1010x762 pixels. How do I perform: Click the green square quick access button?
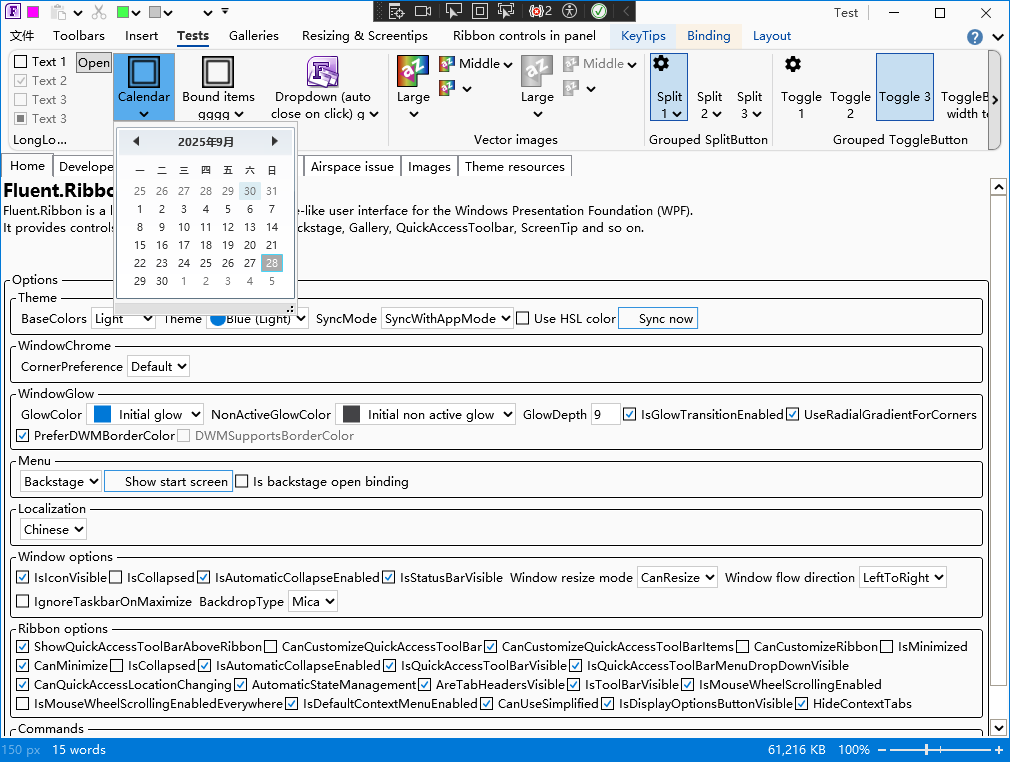pos(124,12)
